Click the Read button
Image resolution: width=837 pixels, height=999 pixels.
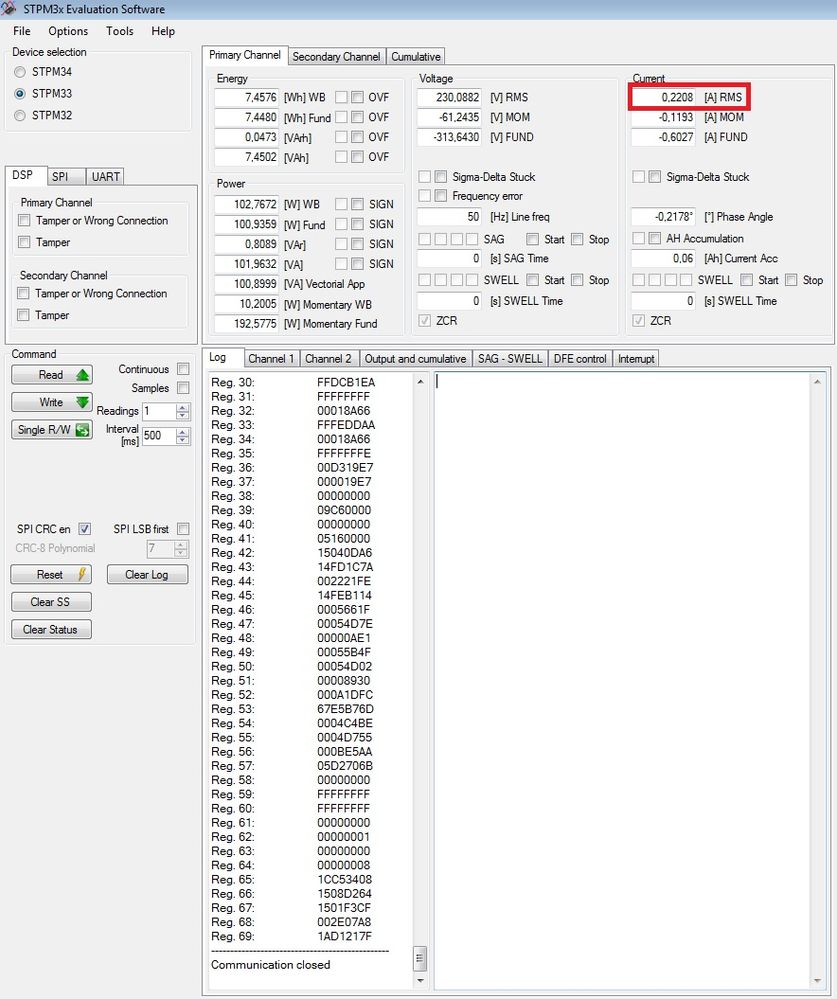52,375
